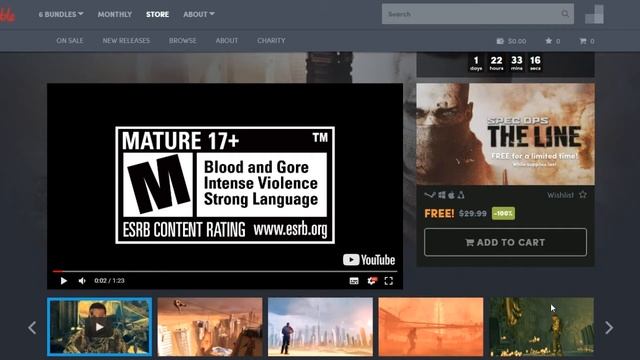Click the countdown hours box
Image resolution: width=640 pixels, height=360 pixels.
[496, 63]
